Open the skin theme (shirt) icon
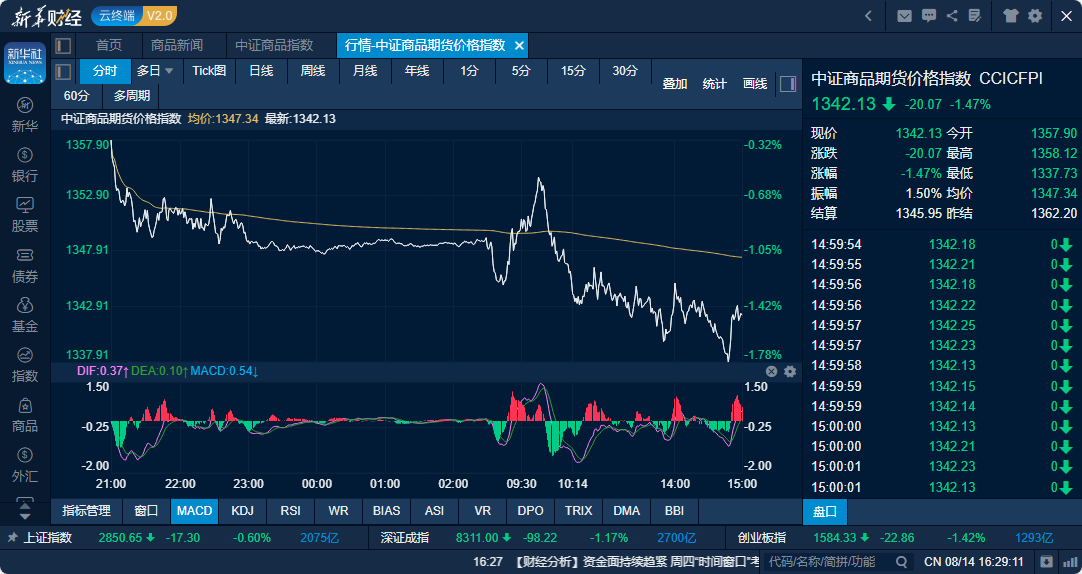The width and height of the screenshot is (1082, 574). click(x=1010, y=15)
